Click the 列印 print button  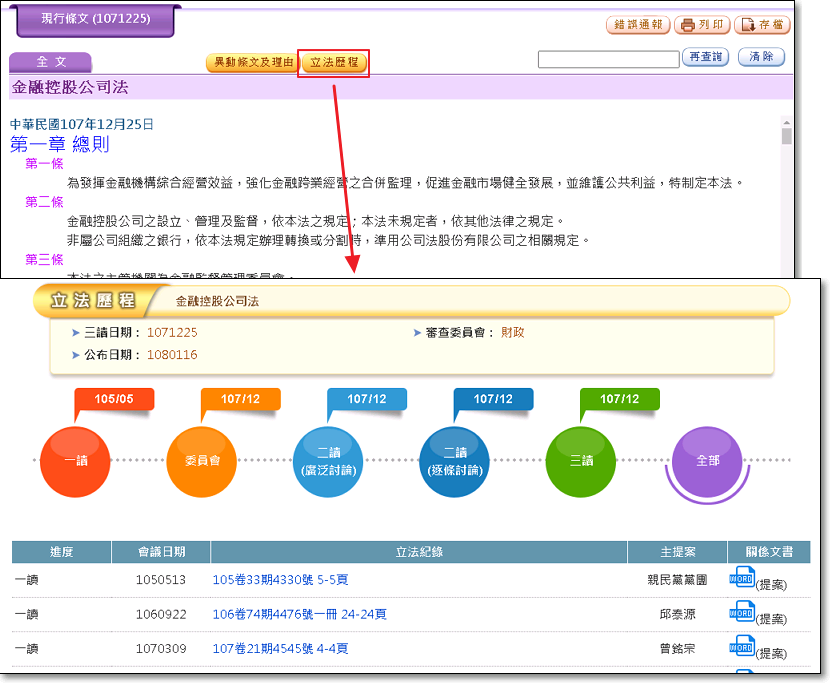[x=702, y=25]
